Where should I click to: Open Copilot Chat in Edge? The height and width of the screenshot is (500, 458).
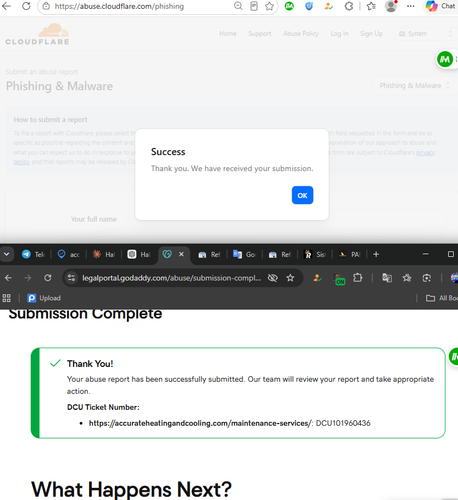pyautogui.click(x=441, y=6)
